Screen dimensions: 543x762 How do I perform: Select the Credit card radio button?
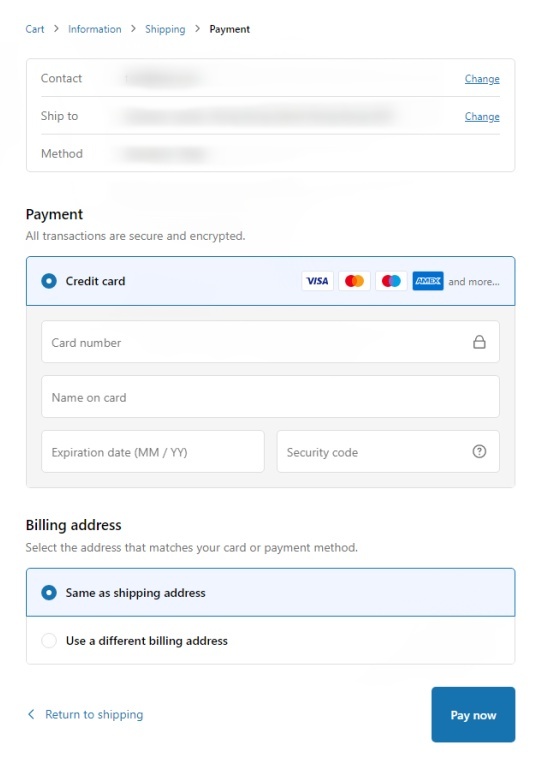pyautogui.click(x=49, y=281)
